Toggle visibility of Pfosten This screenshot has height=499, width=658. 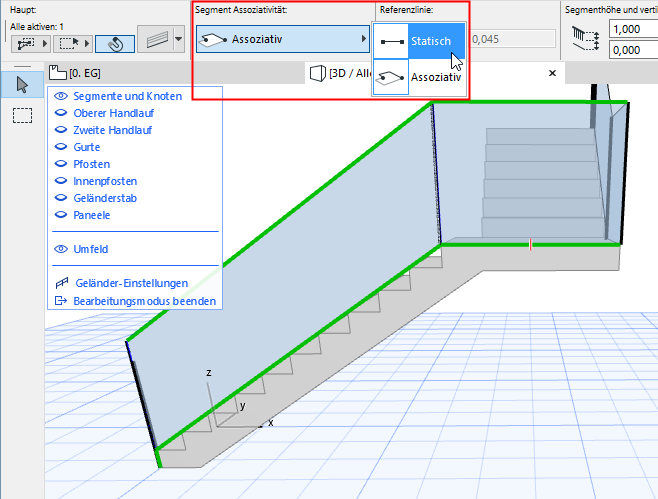tap(61, 164)
